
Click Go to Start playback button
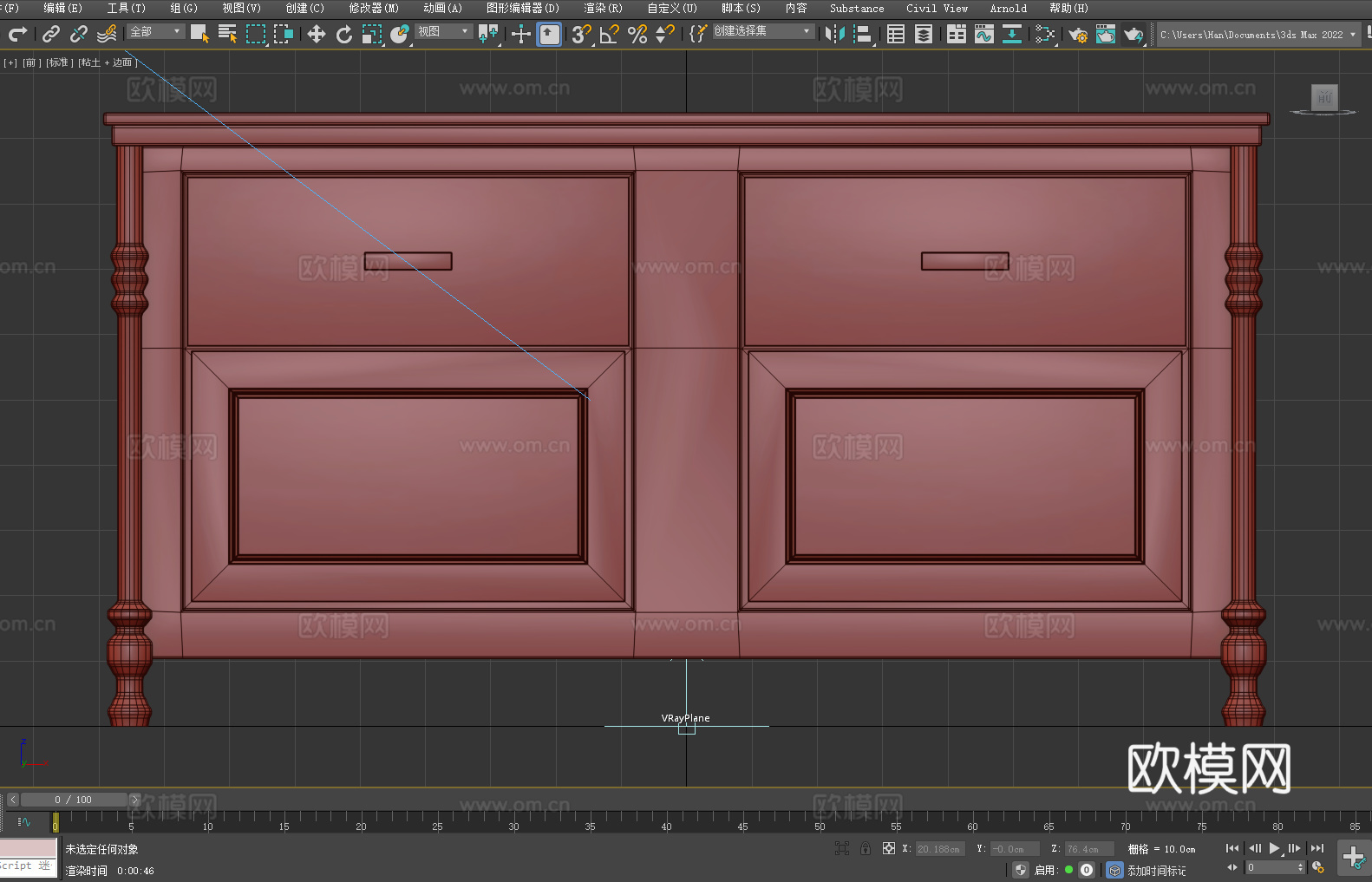(x=1232, y=848)
